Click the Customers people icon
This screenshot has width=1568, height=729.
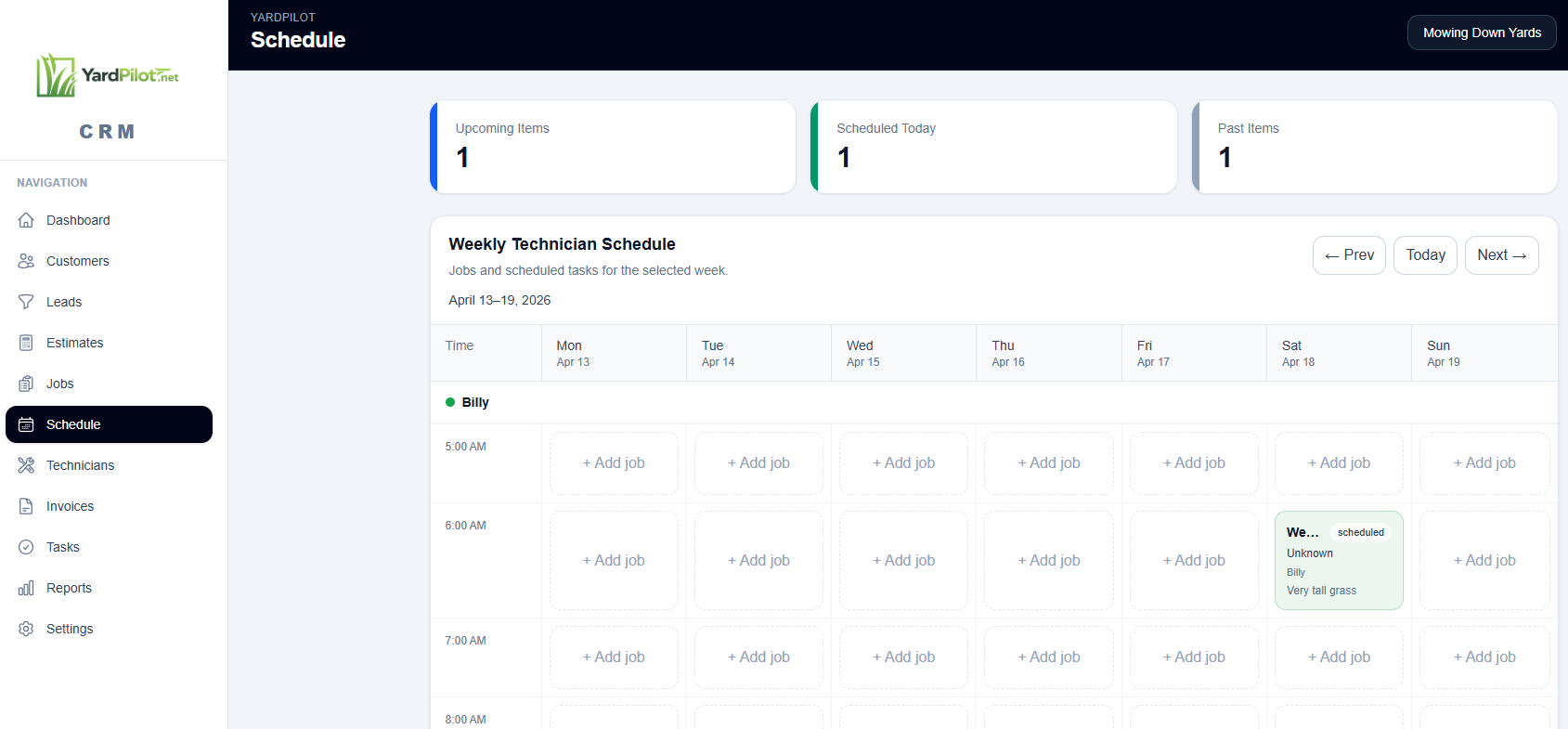click(26, 261)
